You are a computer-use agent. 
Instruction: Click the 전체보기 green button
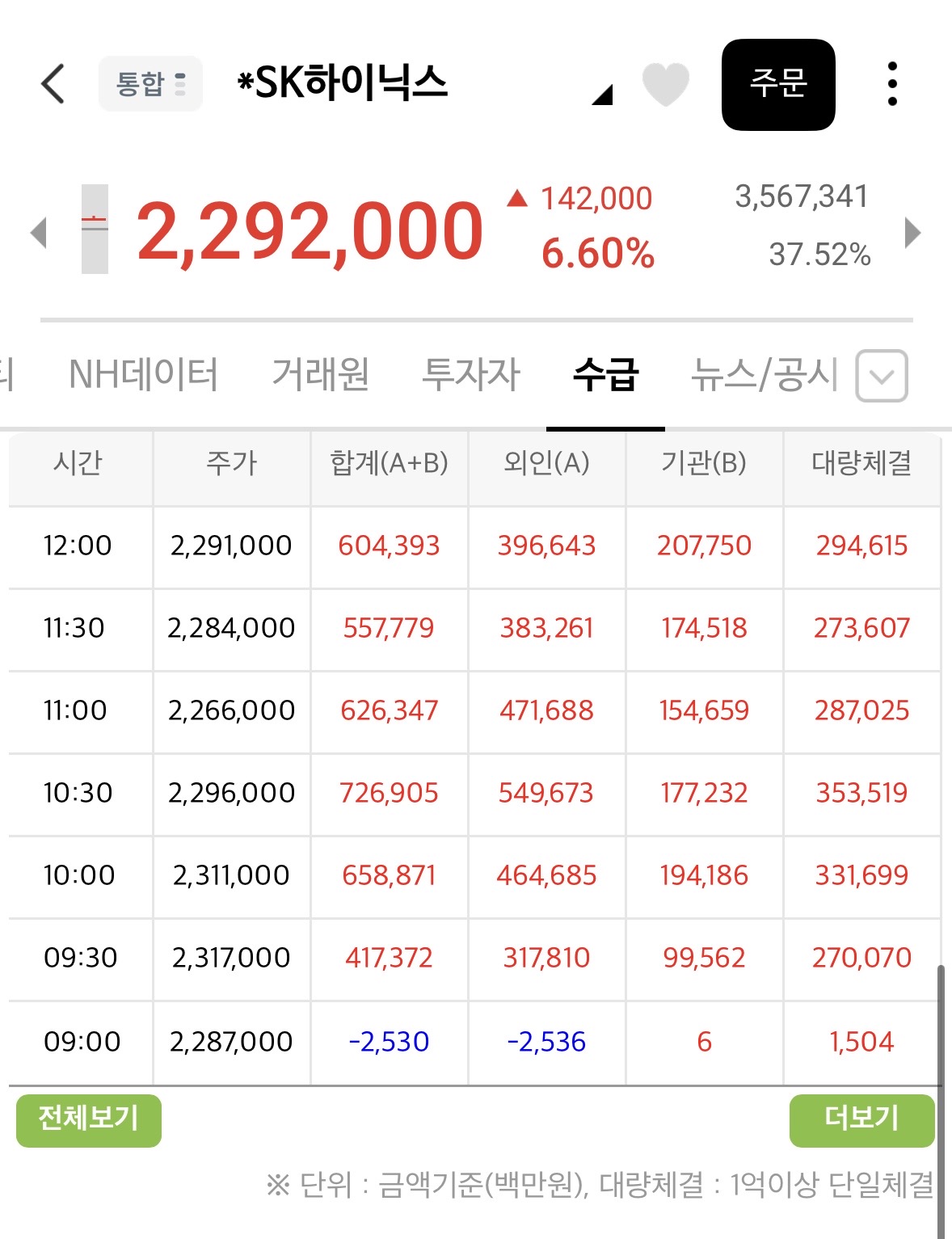(89, 1120)
